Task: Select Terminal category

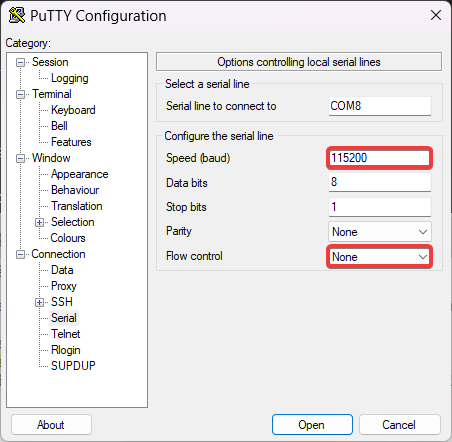Action: (x=52, y=94)
